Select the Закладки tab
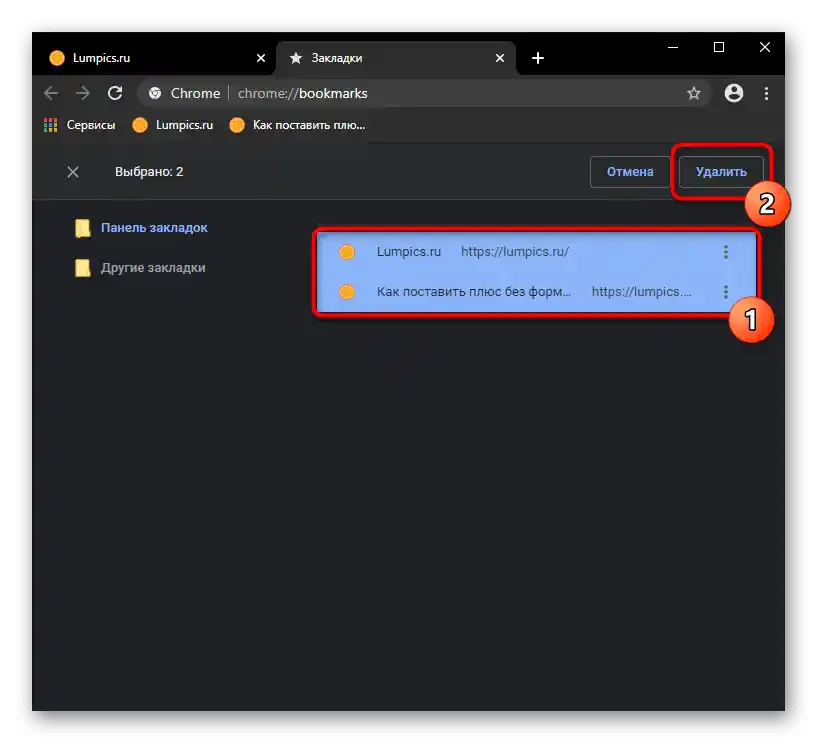The width and height of the screenshot is (817, 743). coord(396,58)
